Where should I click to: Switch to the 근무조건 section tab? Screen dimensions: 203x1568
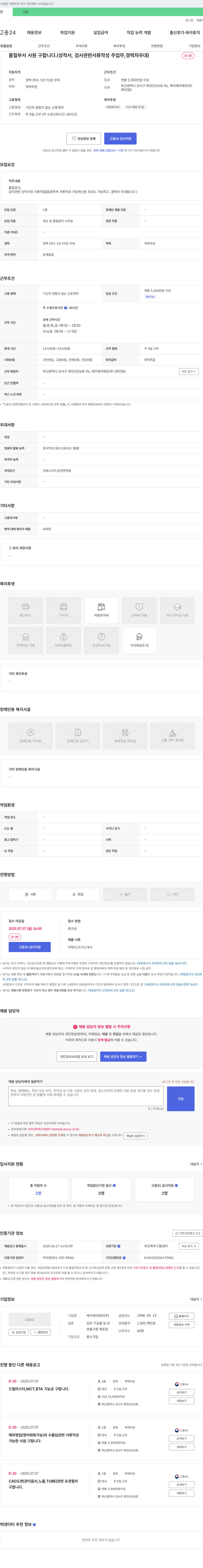44,46
